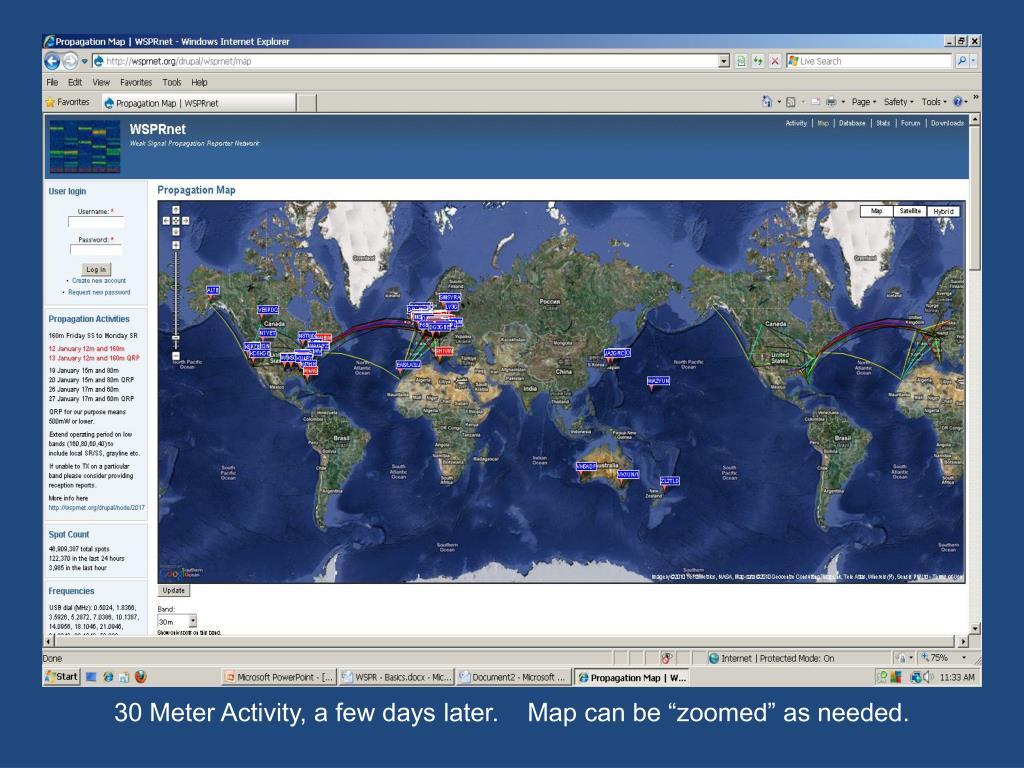This screenshot has width=1024, height=768.
Task: Expand the address bar history dropdown
Action: click(724, 61)
